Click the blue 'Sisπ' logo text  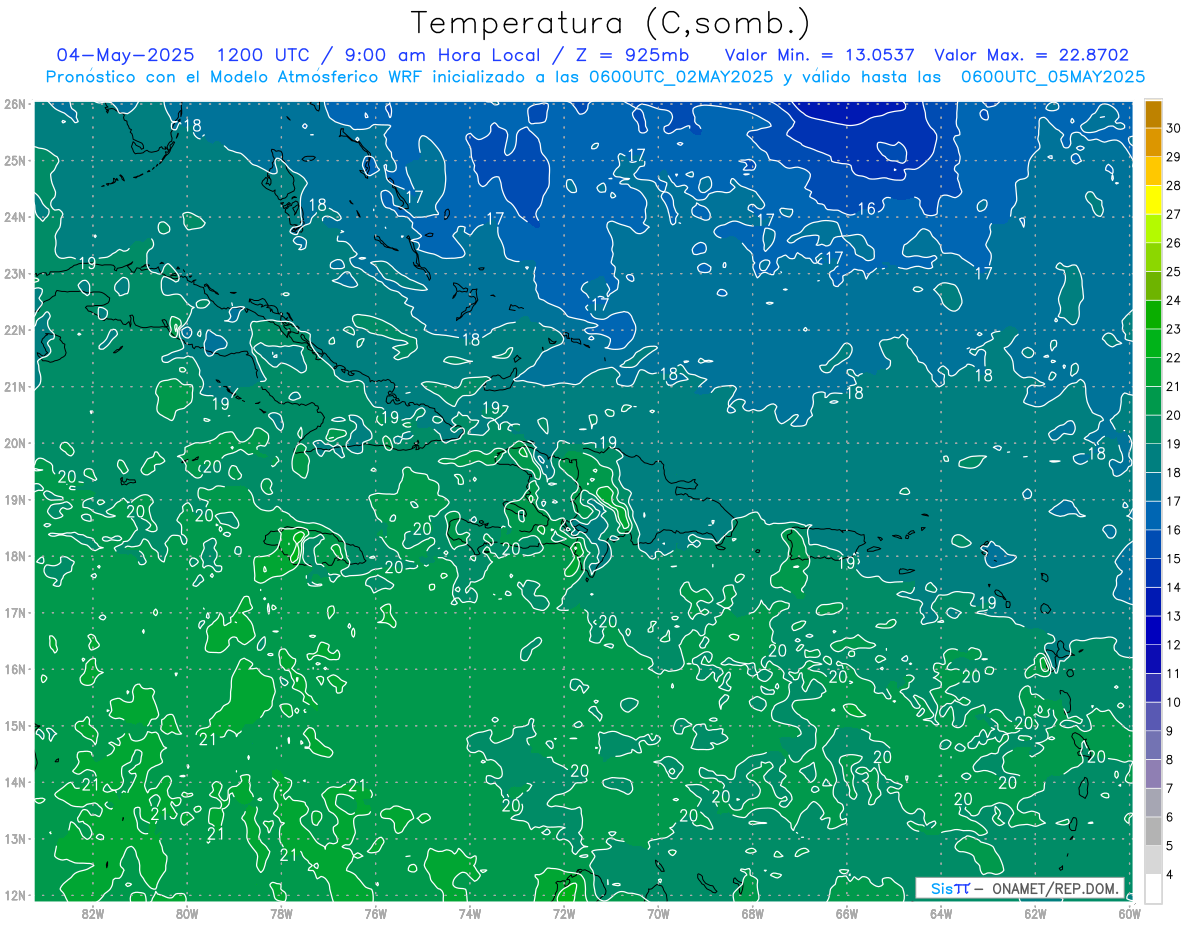(950, 888)
